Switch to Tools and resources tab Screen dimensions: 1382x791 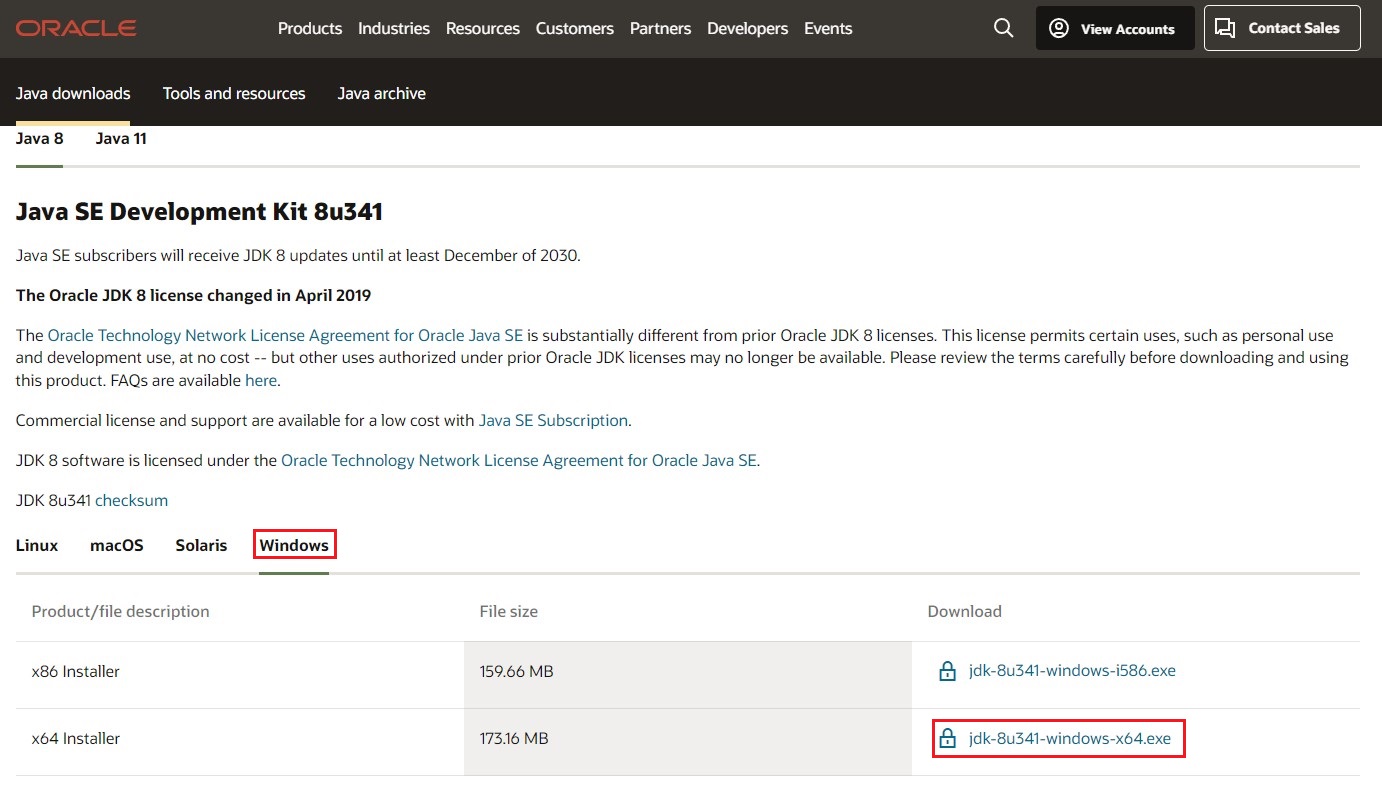[x=234, y=93]
